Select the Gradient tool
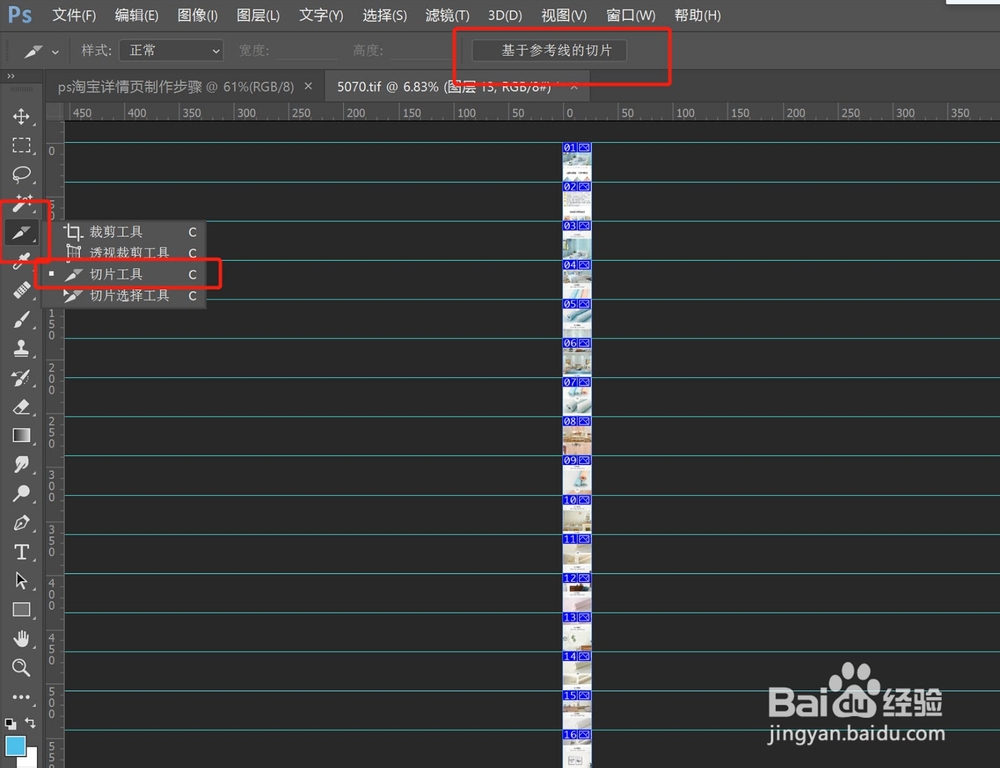The image size is (1000, 768). pos(22,435)
